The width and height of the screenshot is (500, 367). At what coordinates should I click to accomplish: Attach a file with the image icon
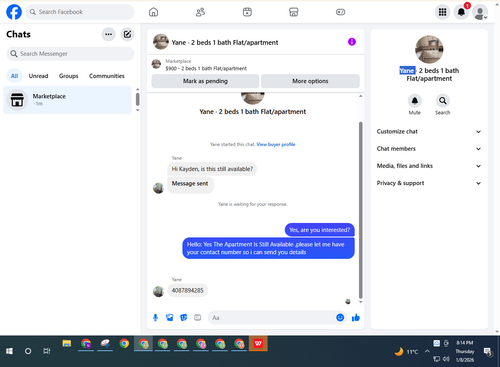170,318
